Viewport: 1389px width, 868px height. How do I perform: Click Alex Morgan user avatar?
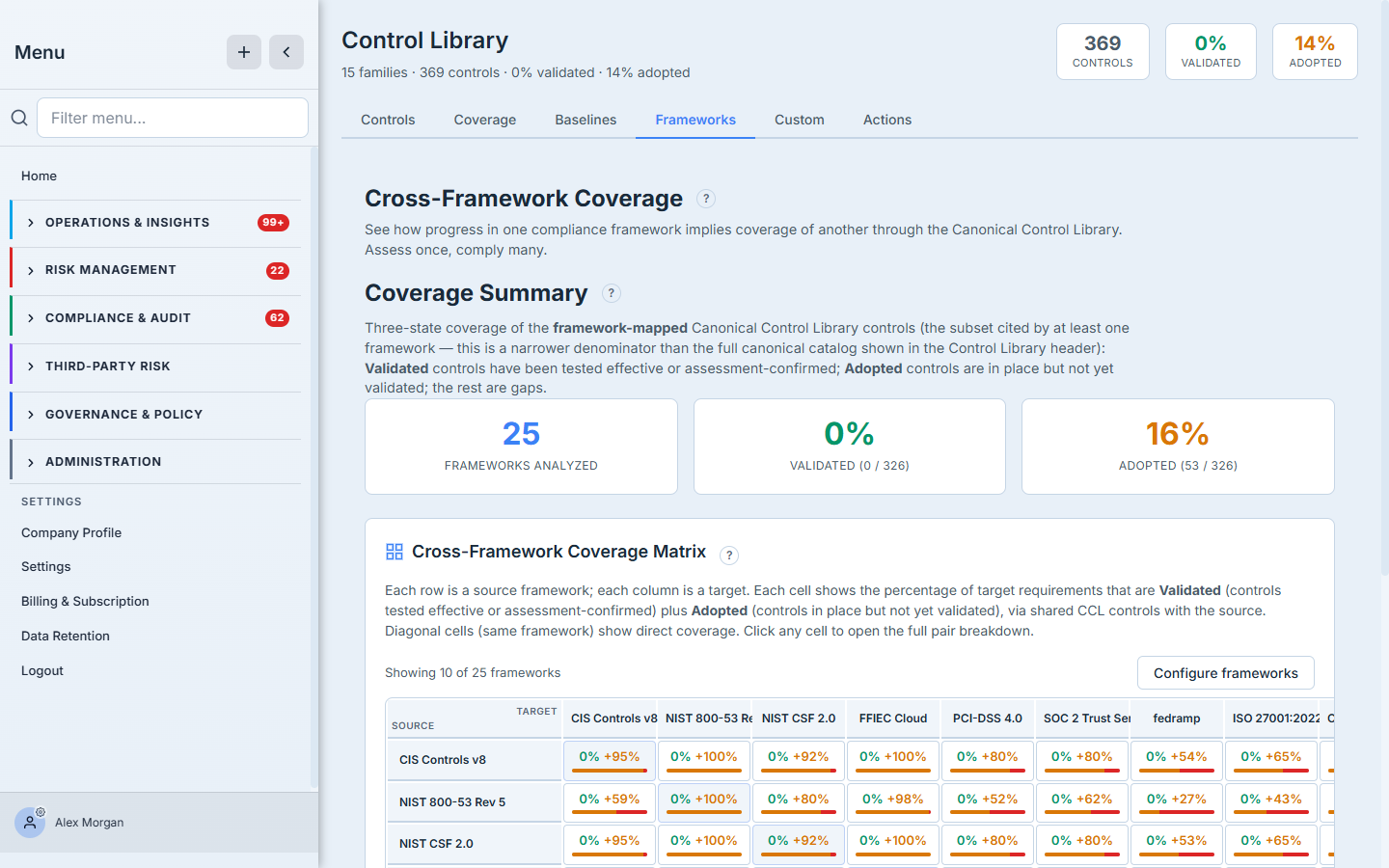[x=30, y=823]
